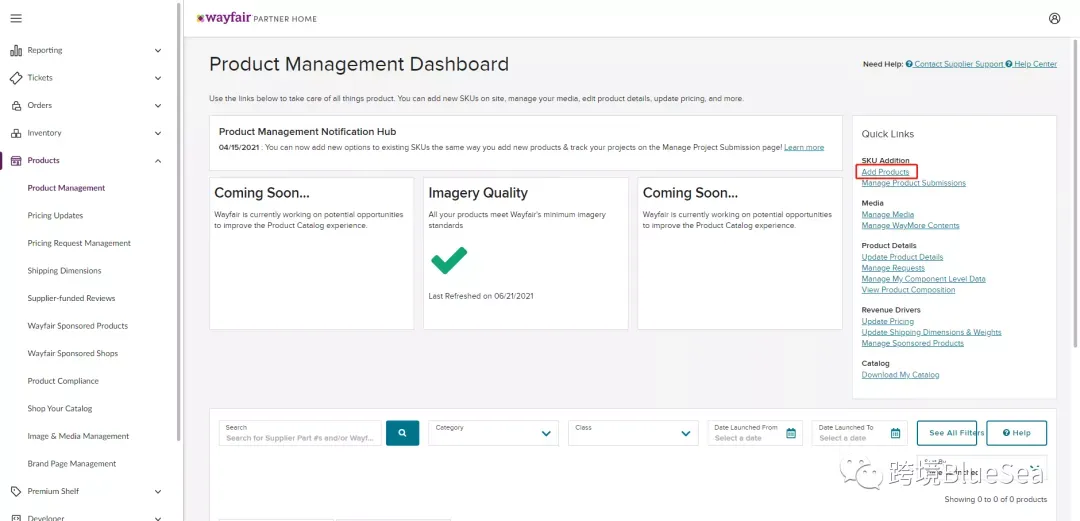The height and width of the screenshot is (521, 1080).
Task: Click the sidebar vertical scrollbar
Action: (x=179, y=221)
